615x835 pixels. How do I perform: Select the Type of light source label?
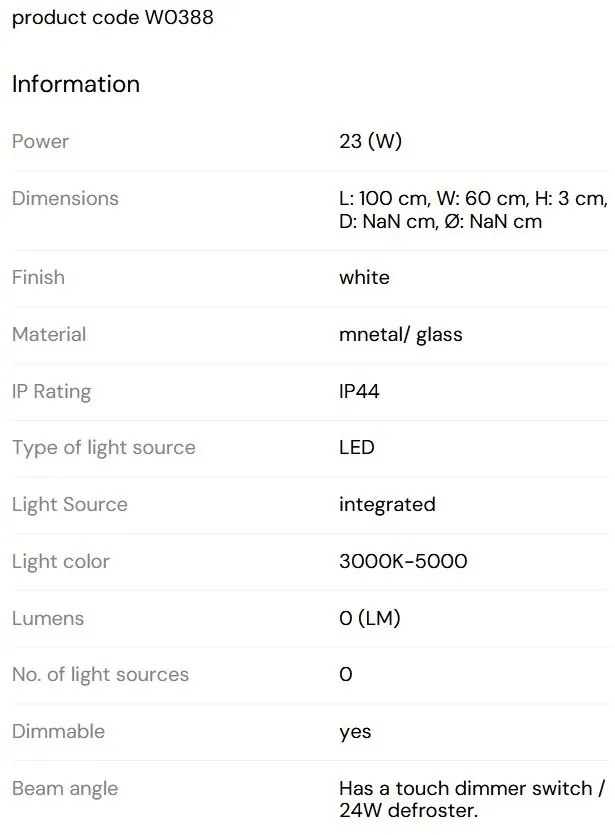coord(103,448)
